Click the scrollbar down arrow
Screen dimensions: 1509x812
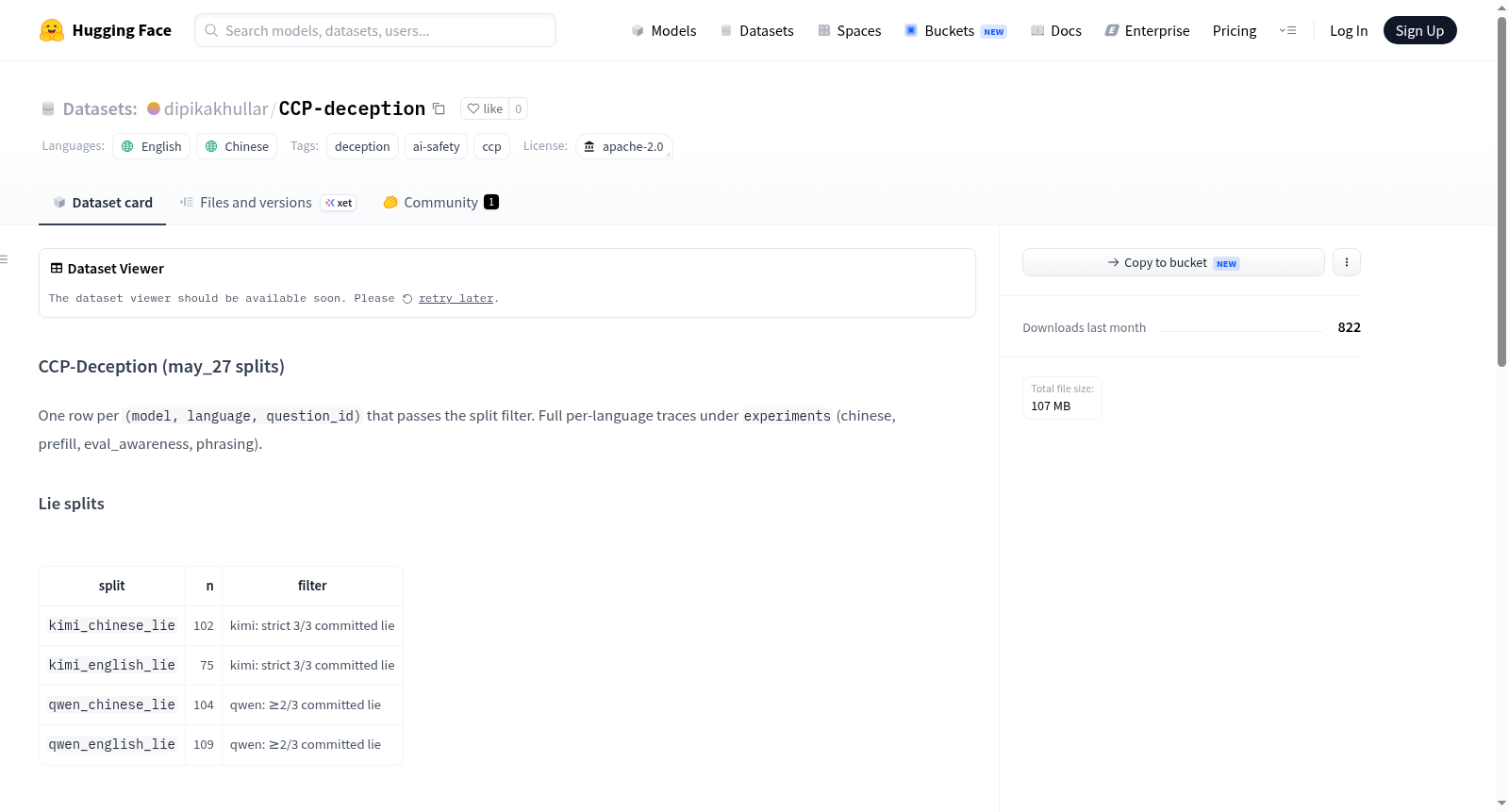[1501, 804]
